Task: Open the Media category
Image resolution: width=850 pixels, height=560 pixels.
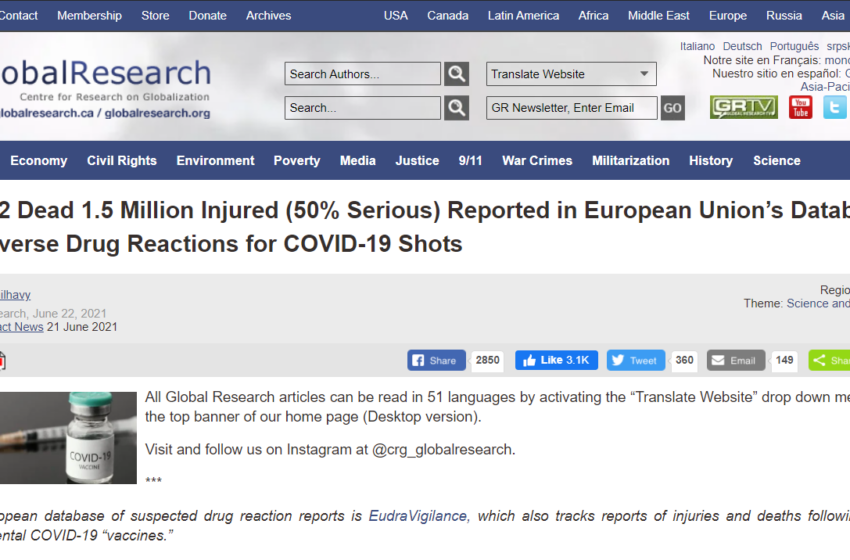Action: tap(358, 160)
